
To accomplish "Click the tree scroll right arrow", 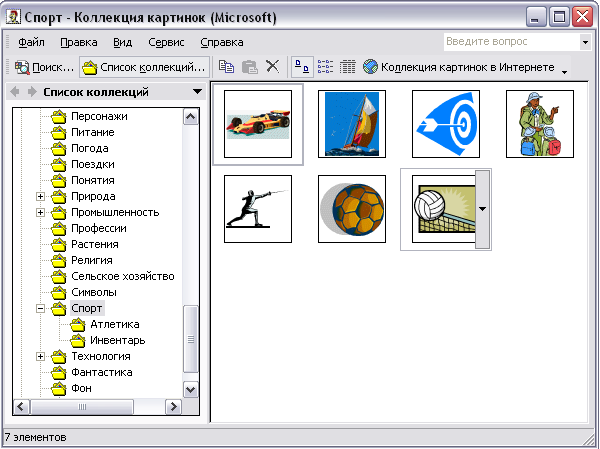I will pos(173,407).
